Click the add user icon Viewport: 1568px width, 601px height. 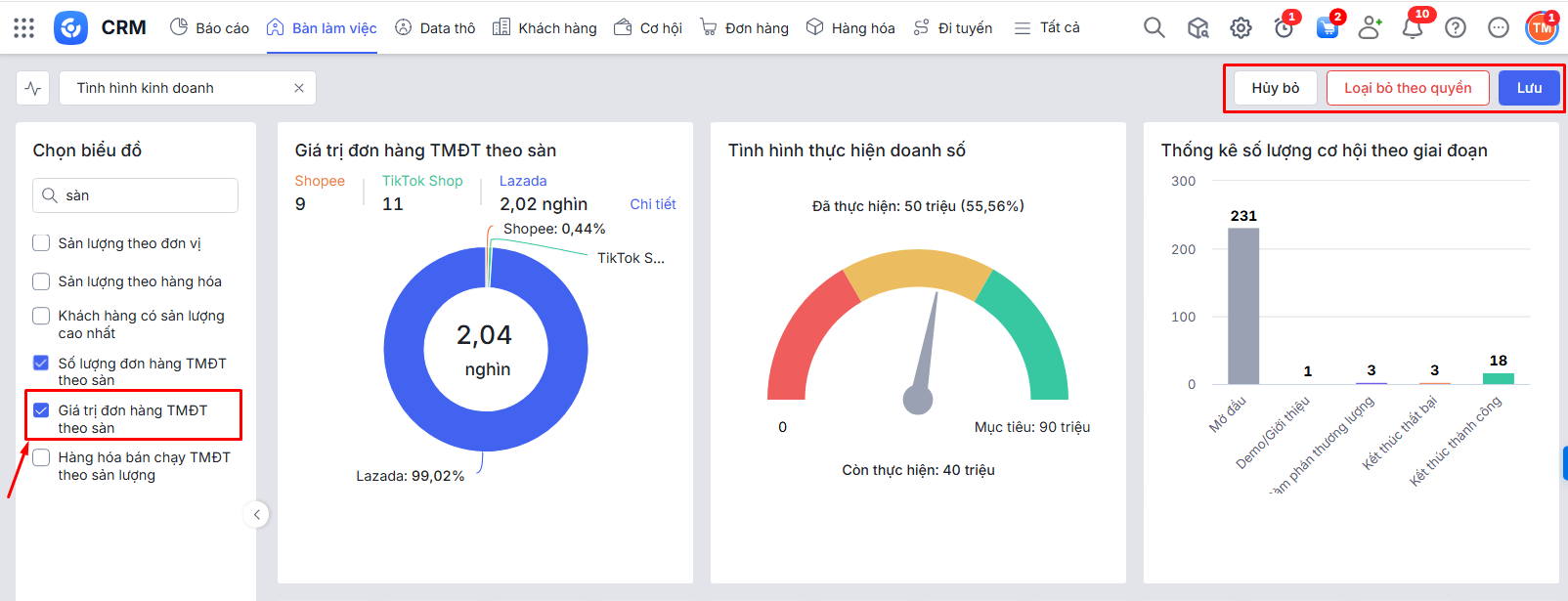1370,28
